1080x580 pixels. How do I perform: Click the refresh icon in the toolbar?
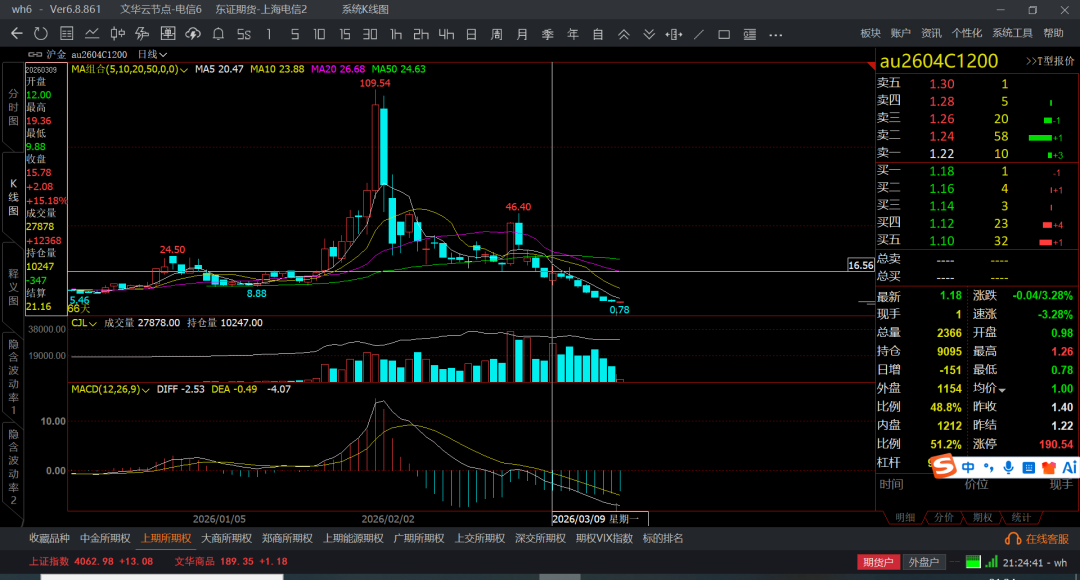pos(41,34)
